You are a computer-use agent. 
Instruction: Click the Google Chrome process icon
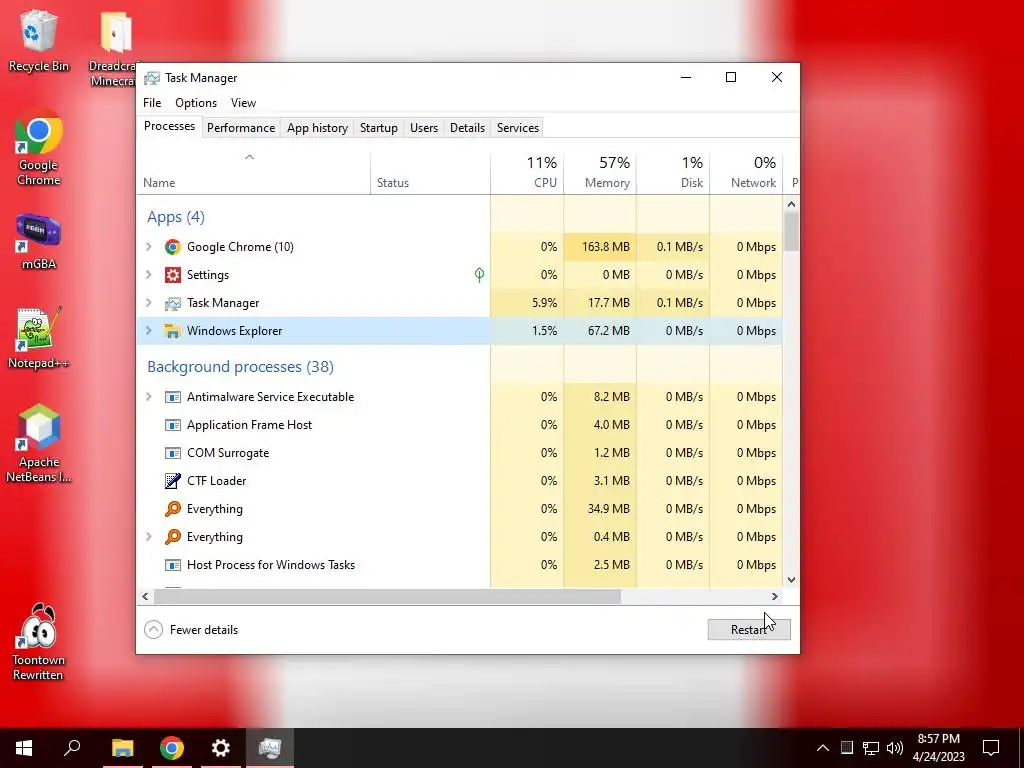click(x=172, y=247)
